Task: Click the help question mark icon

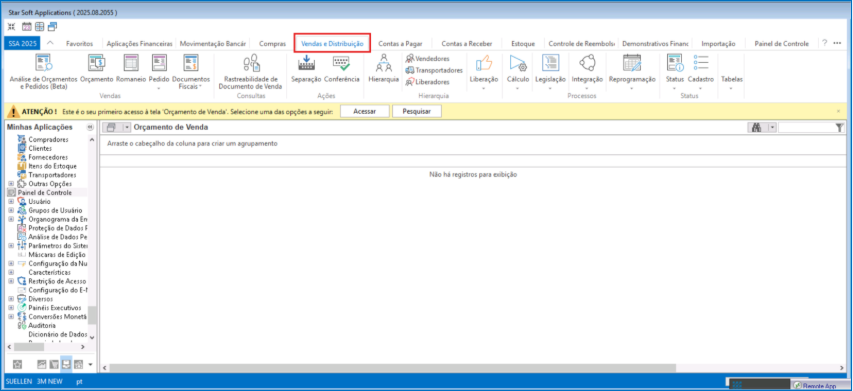Action: click(824, 42)
